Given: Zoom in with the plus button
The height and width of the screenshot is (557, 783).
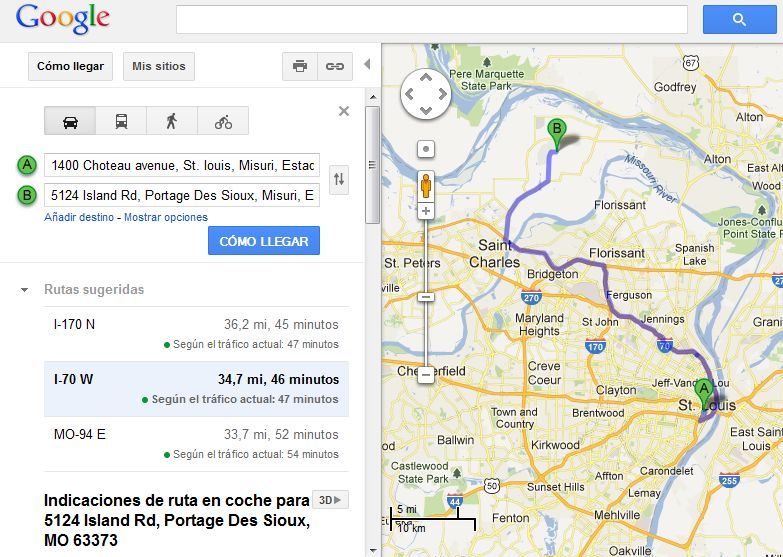Looking at the screenshot, I should (x=426, y=211).
